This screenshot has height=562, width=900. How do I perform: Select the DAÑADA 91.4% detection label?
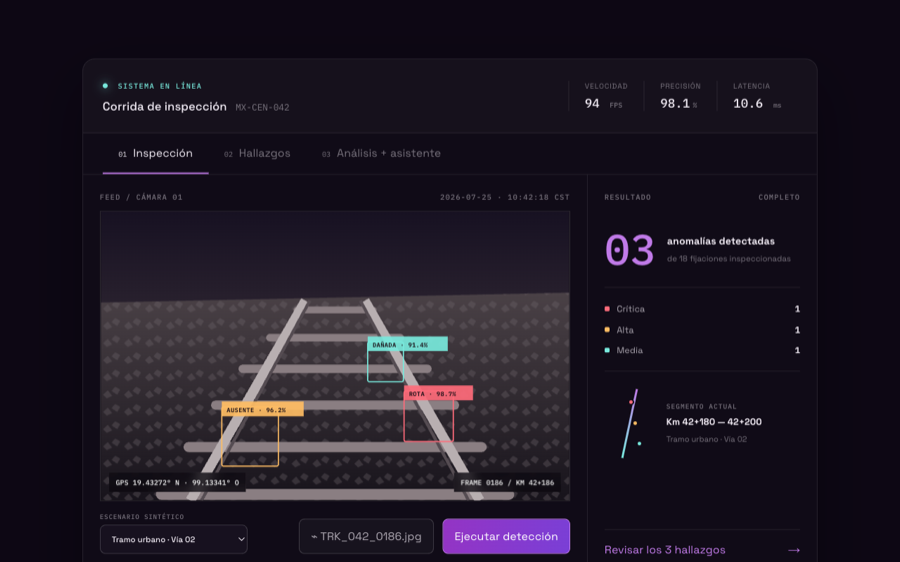coord(408,344)
